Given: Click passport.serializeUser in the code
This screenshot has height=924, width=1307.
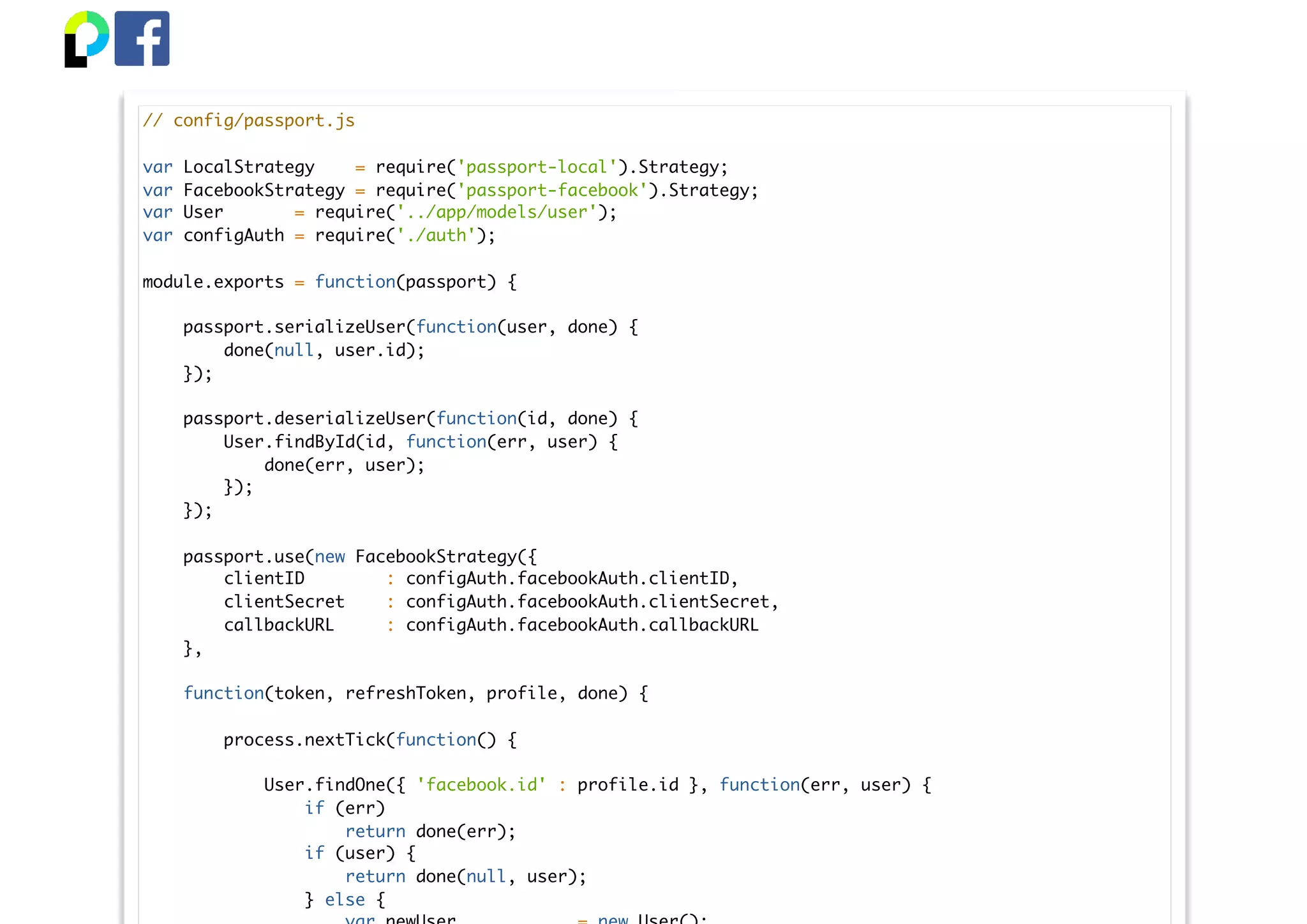Looking at the screenshot, I should tap(294, 327).
